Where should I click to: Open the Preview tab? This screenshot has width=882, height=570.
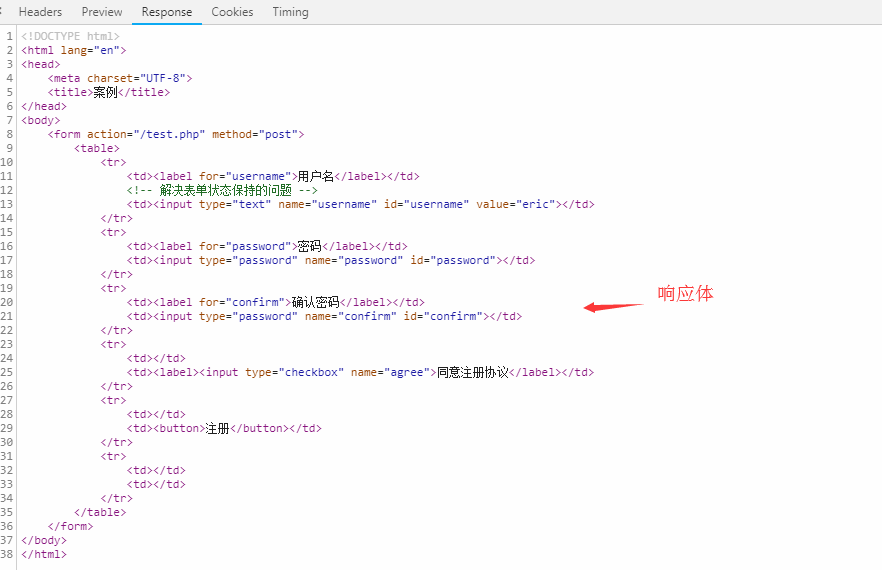[x=102, y=12]
